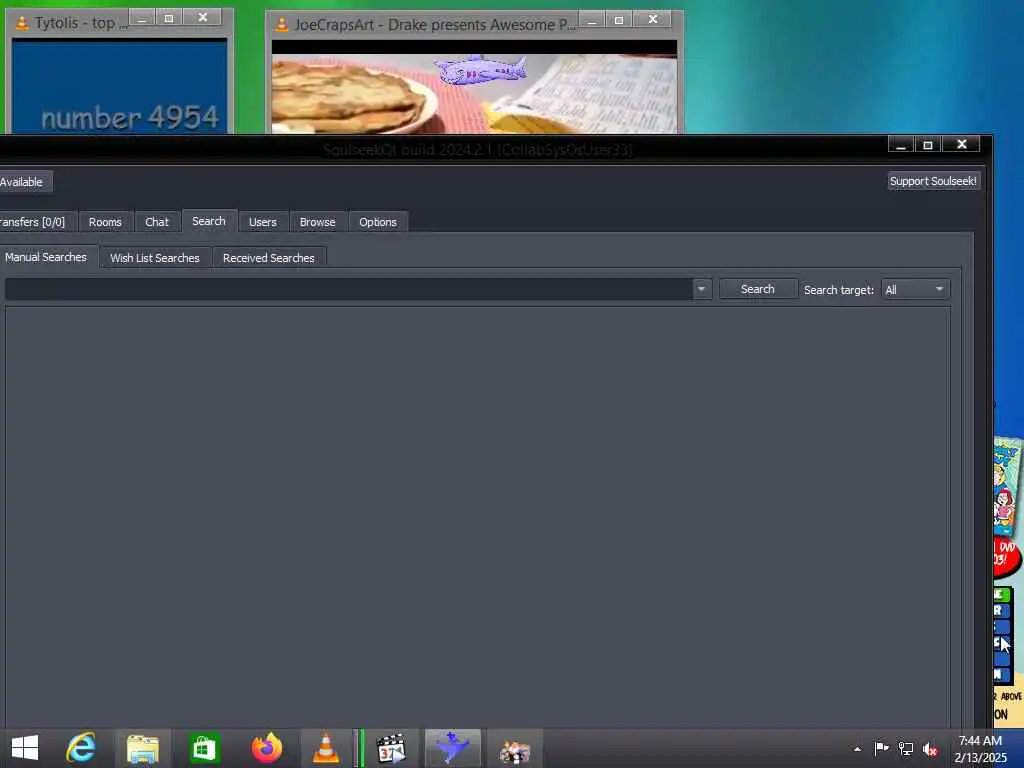Viewport: 1024px width, 768px height.
Task: Open the Users tab
Action: tap(263, 222)
